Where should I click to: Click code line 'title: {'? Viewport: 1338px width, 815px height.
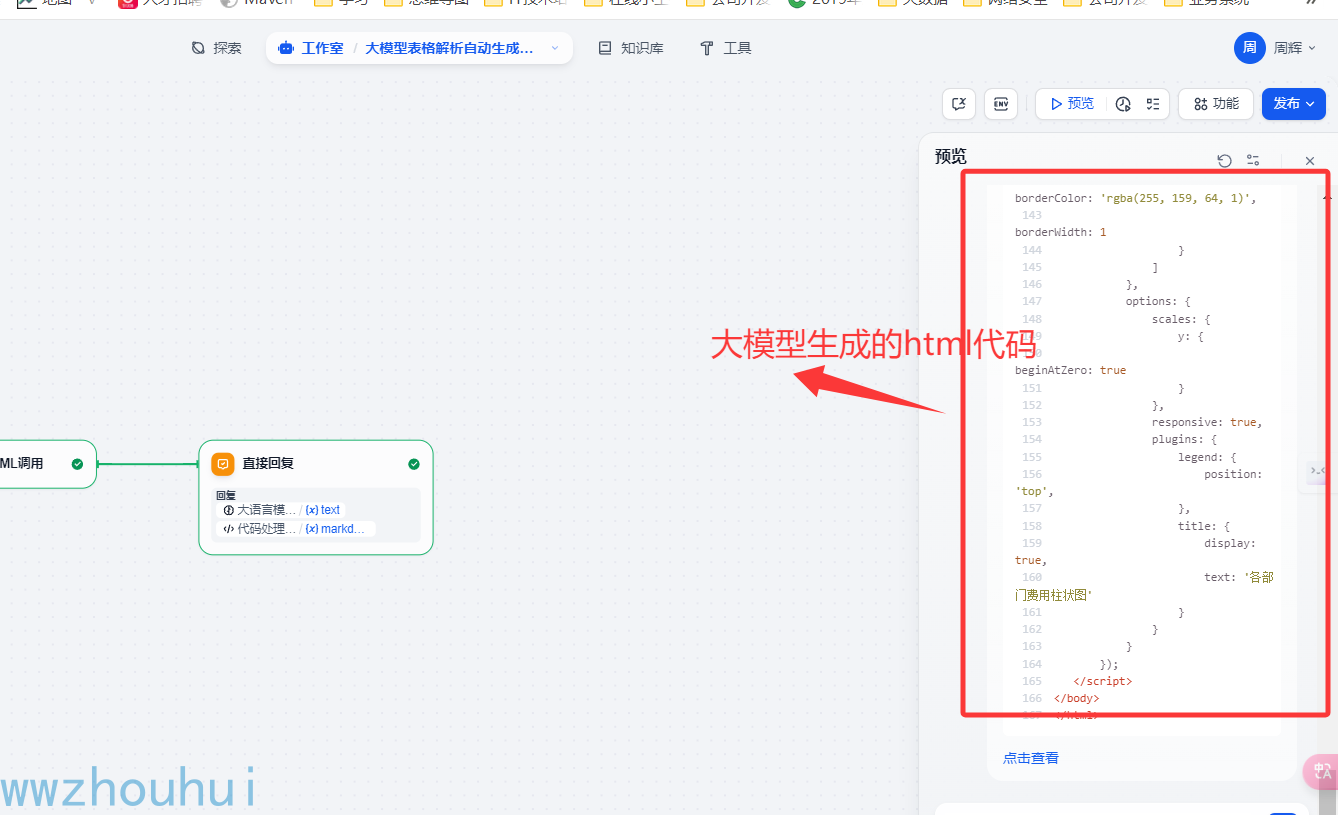click(1204, 526)
